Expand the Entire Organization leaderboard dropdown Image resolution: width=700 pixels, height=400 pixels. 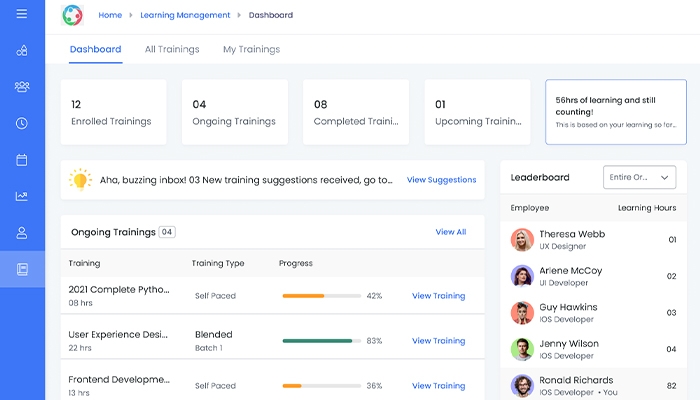coord(639,177)
